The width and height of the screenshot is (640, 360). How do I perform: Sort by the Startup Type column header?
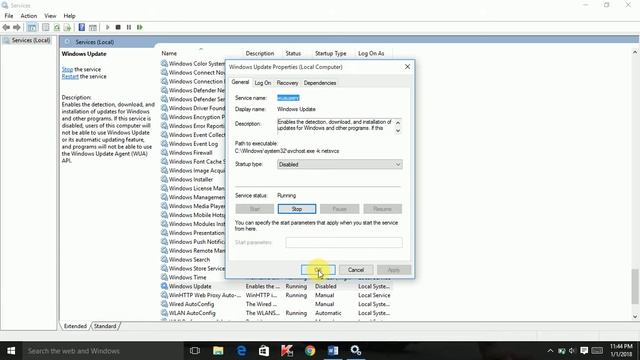(331, 53)
